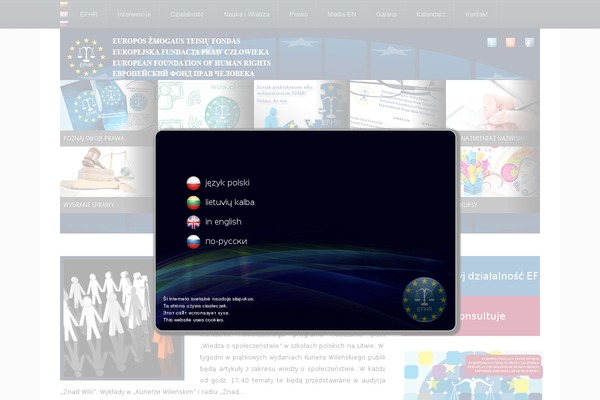The image size is (600, 400).
Task: Open the 'Poznaj swoje prawa' tile
Action: (x=108, y=113)
